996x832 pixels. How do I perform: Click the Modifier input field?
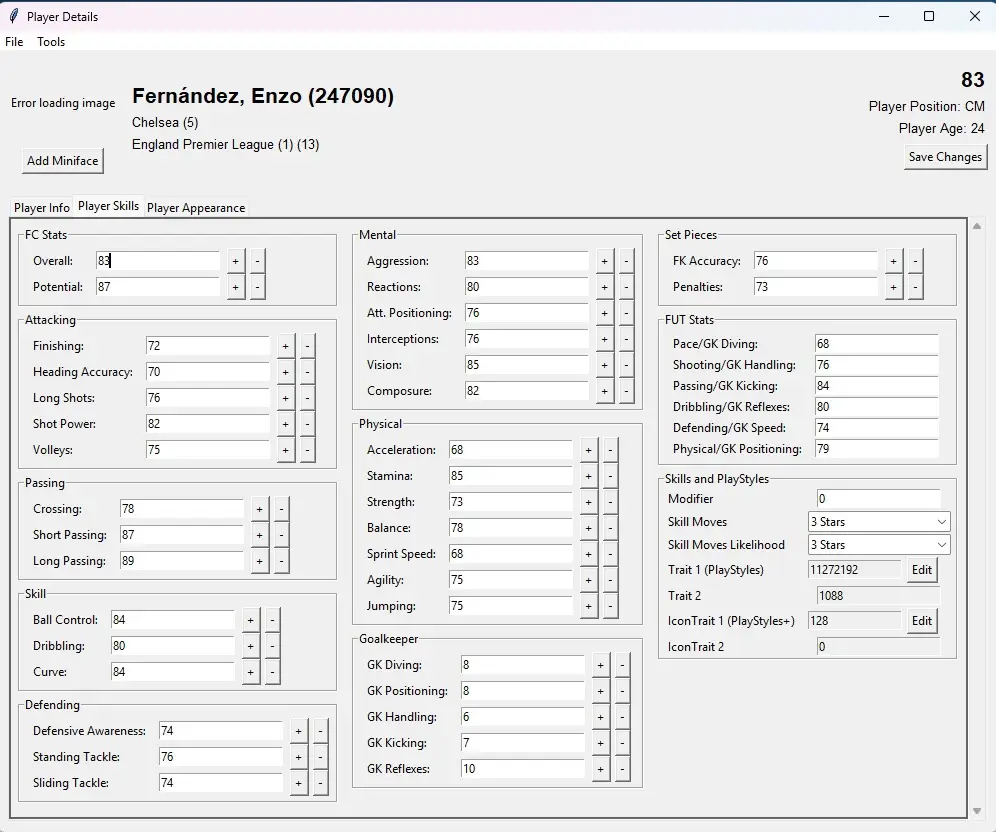878,499
